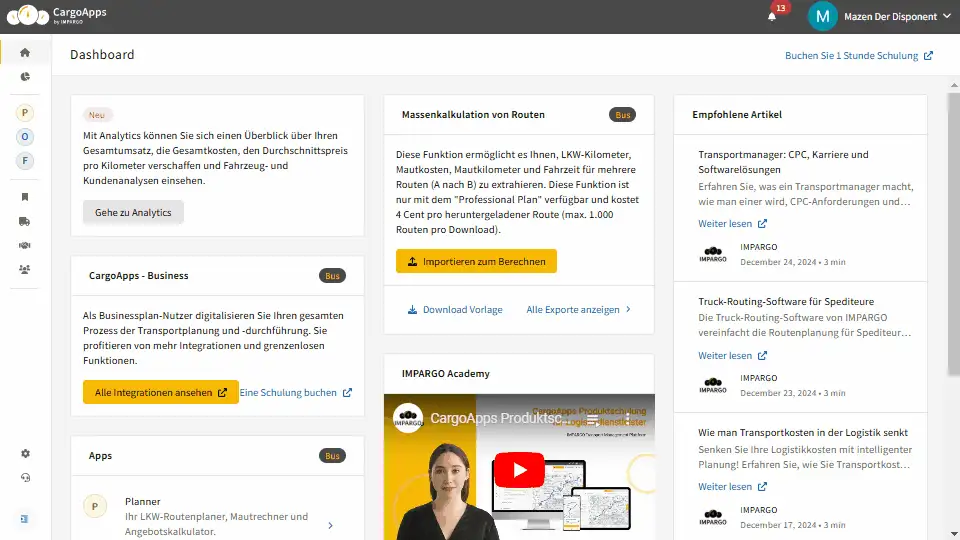
Task: Open the truck vehicles icon in sidebar
Action: 24,221
